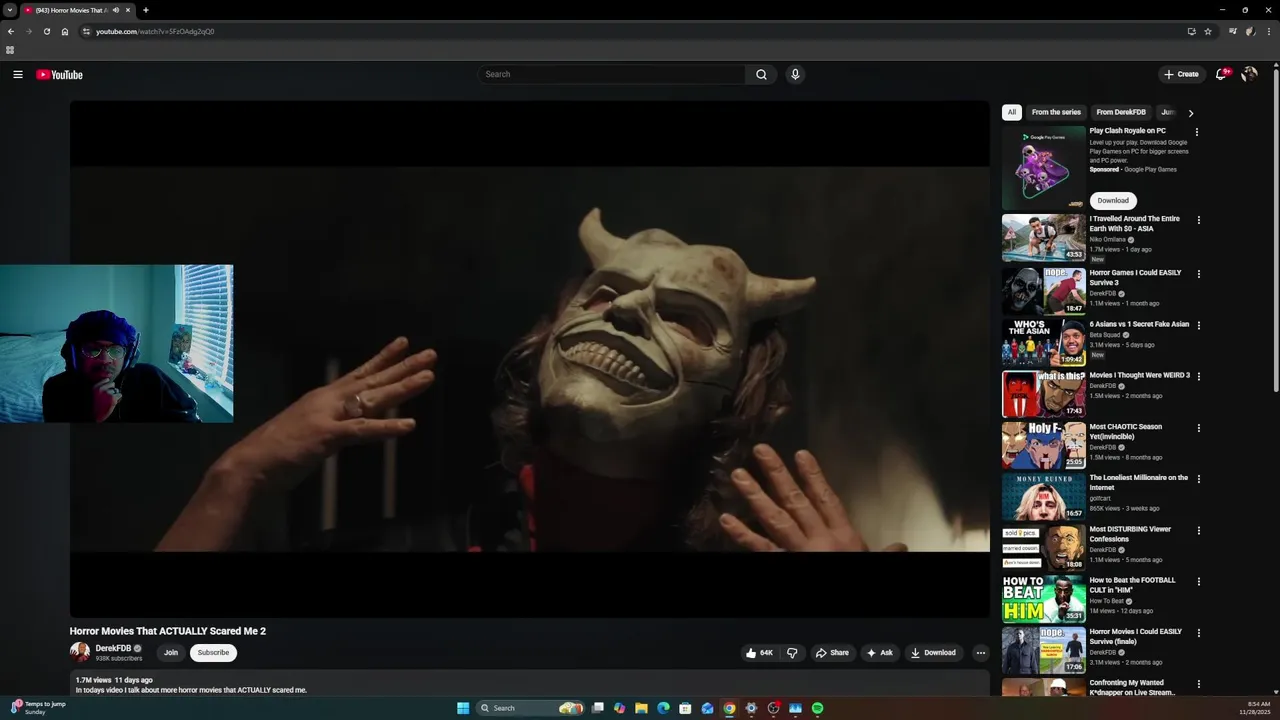Subscribe to DerekFDB
Screen dimensions: 1280x720
[213, 653]
